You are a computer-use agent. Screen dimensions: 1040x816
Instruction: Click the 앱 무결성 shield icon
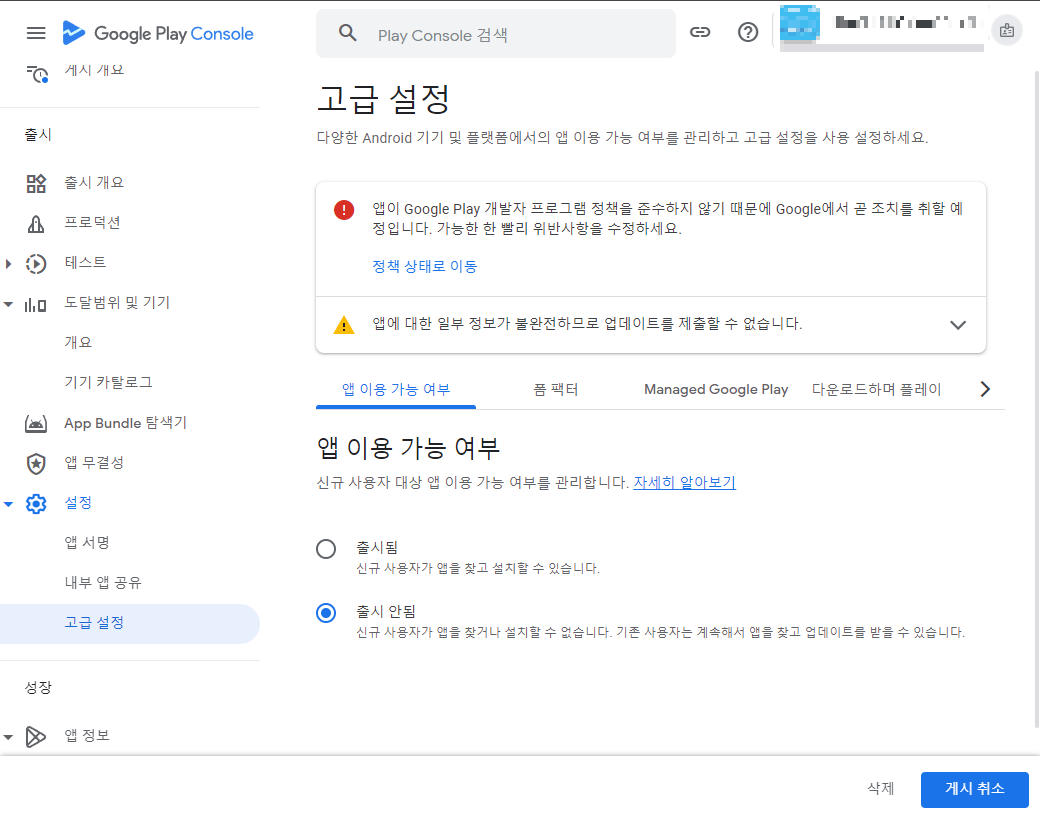[x=36, y=463]
